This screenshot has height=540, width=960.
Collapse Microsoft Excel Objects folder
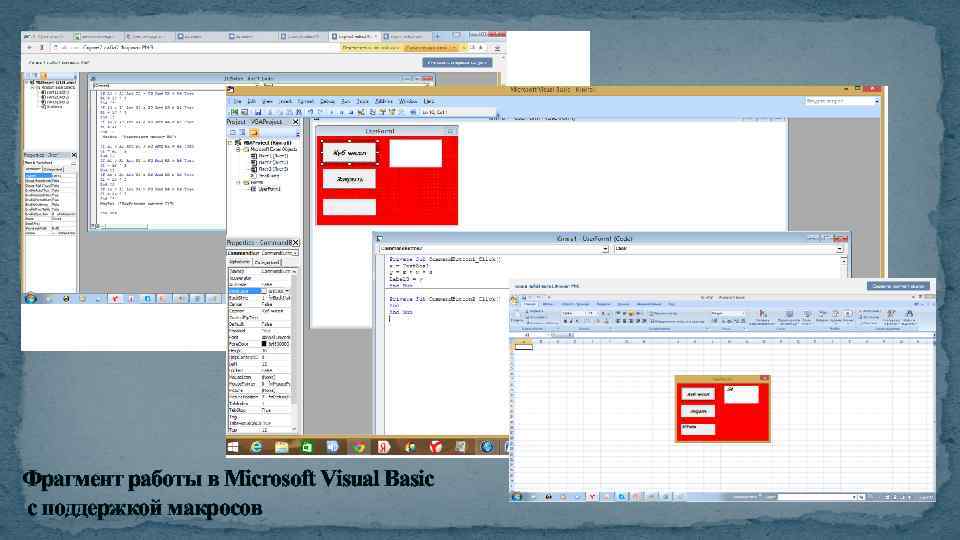(238, 149)
